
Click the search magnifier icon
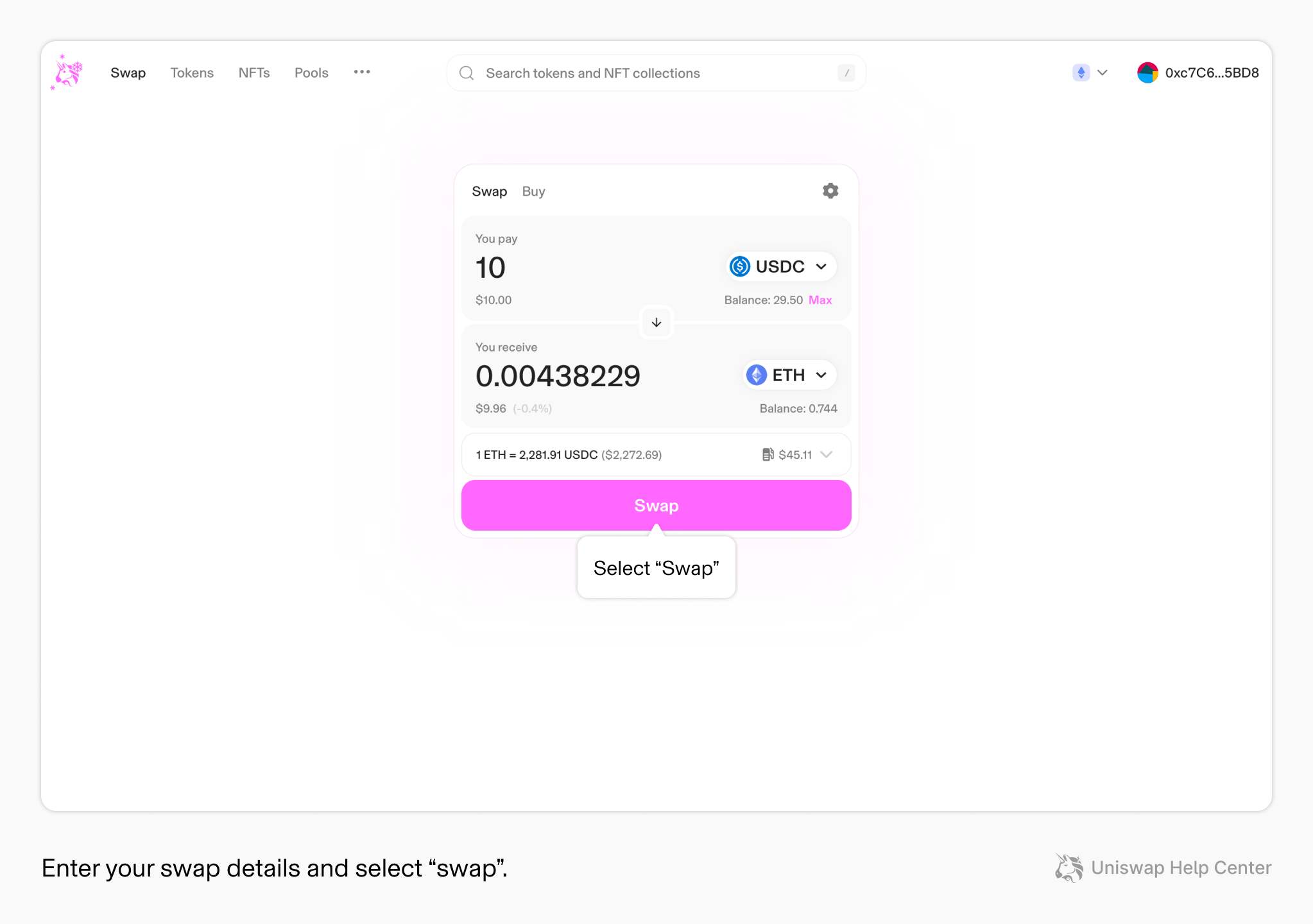pos(466,73)
